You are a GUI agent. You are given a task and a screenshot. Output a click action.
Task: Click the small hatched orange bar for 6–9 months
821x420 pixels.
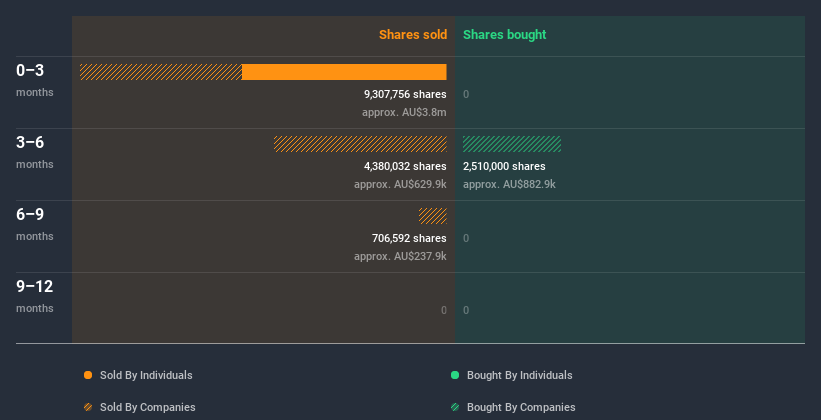[x=432, y=216]
